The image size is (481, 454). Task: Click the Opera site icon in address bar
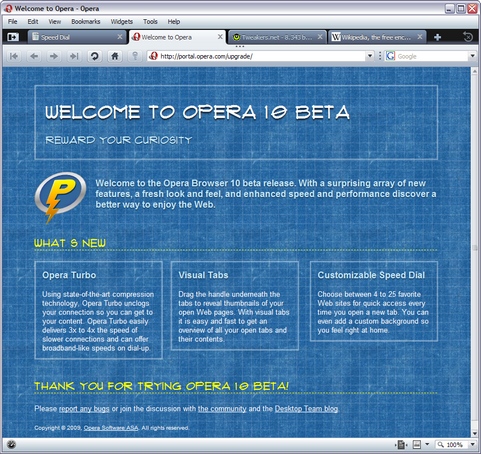pos(153,56)
